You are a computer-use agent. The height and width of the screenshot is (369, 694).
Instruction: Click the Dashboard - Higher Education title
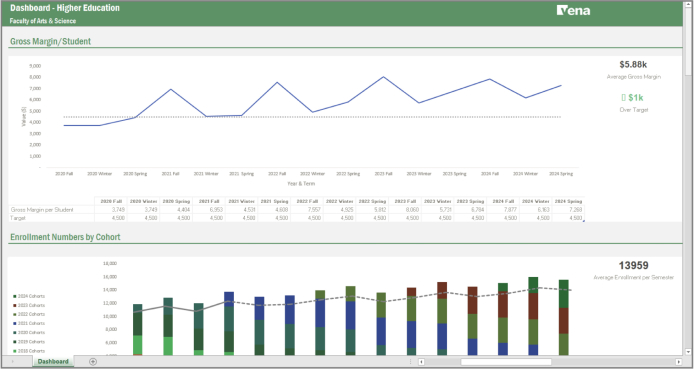pos(65,8)
